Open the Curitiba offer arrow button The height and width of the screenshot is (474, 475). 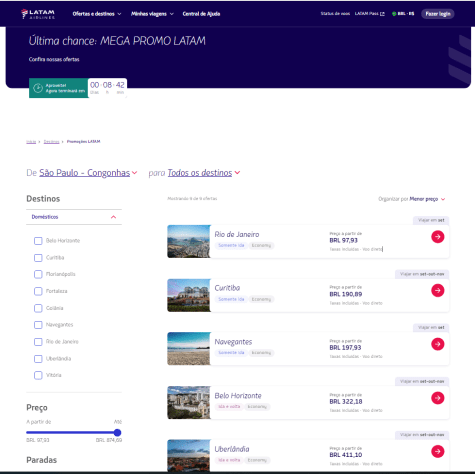(x=438, y=290)
